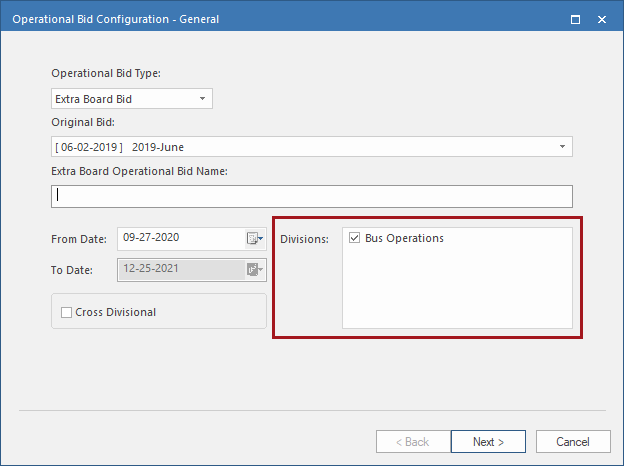Click the From Date 09-27-2020 field
624x466 pixels.
(x=192, y=239)
